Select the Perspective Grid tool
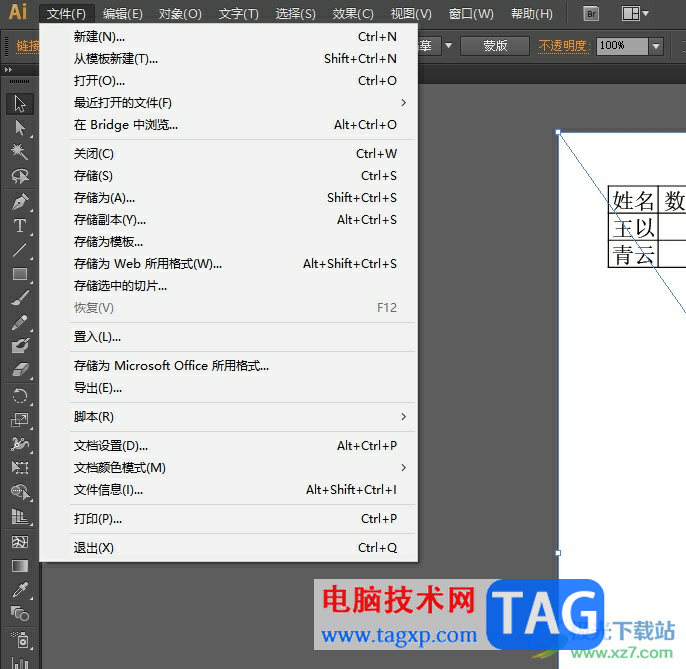Image resolution: width=686 pixels, height=669 pixels. pos(20,517)
